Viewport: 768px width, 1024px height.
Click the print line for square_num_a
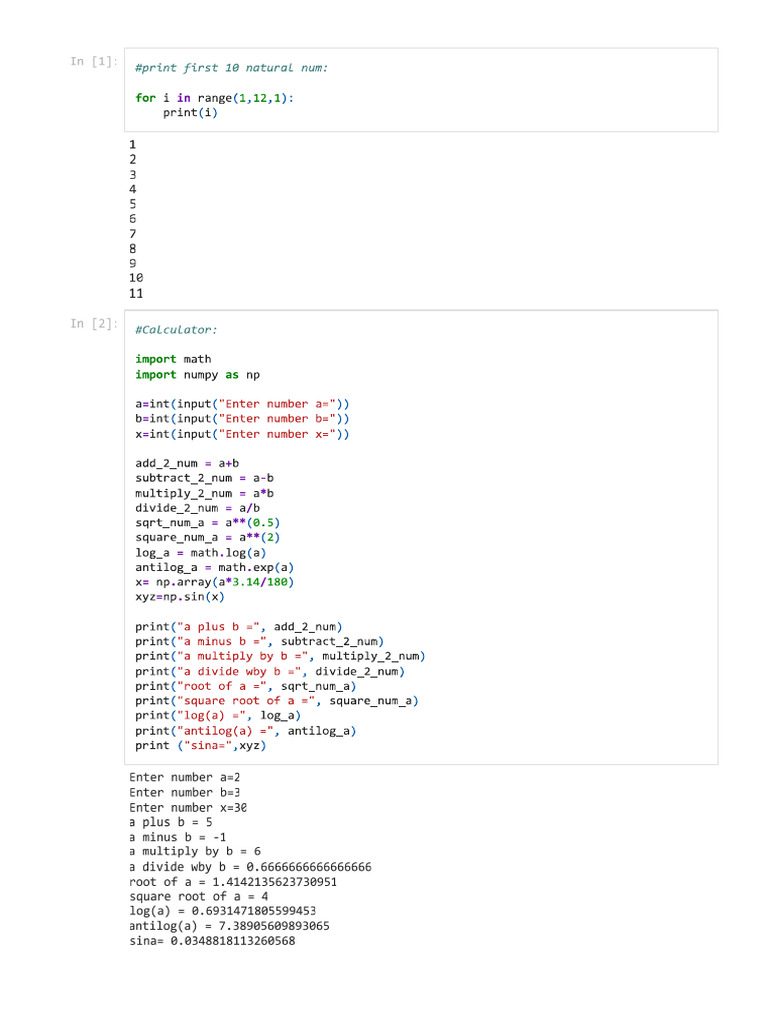(x=277, y=701)
